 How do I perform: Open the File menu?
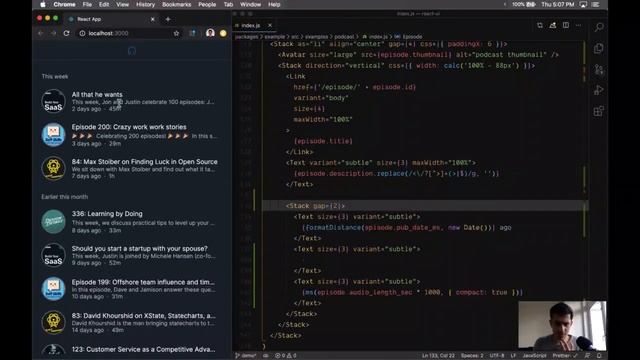[87, 4]
